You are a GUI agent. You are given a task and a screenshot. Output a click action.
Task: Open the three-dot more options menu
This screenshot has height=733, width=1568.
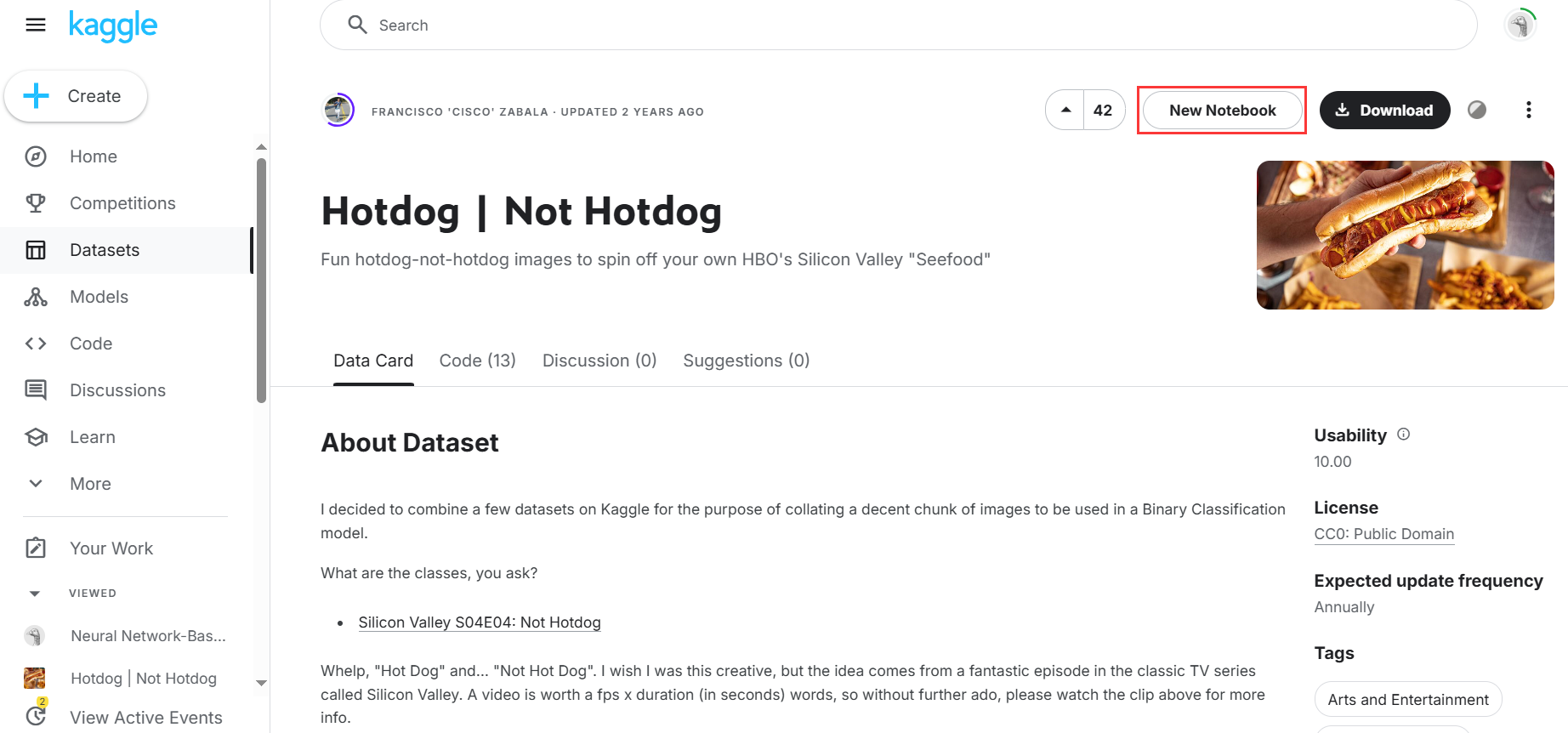click(1528, 111)
